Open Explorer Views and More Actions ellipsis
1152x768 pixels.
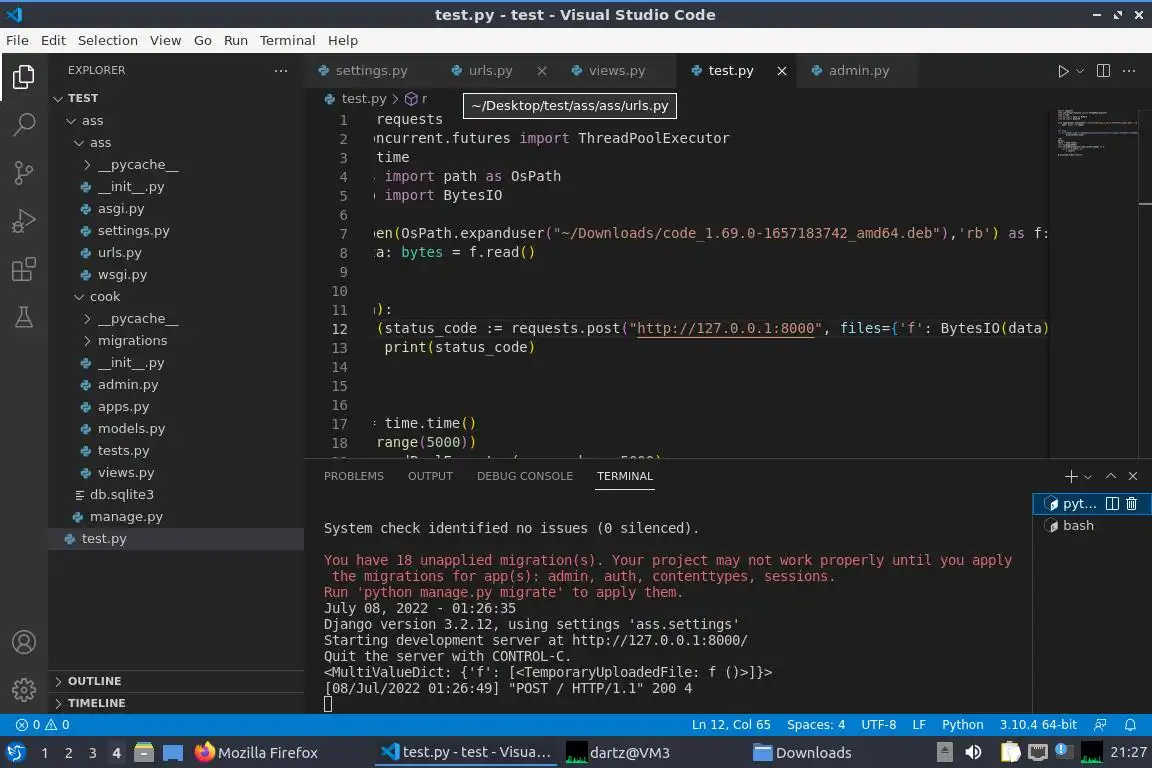[281, 71]
